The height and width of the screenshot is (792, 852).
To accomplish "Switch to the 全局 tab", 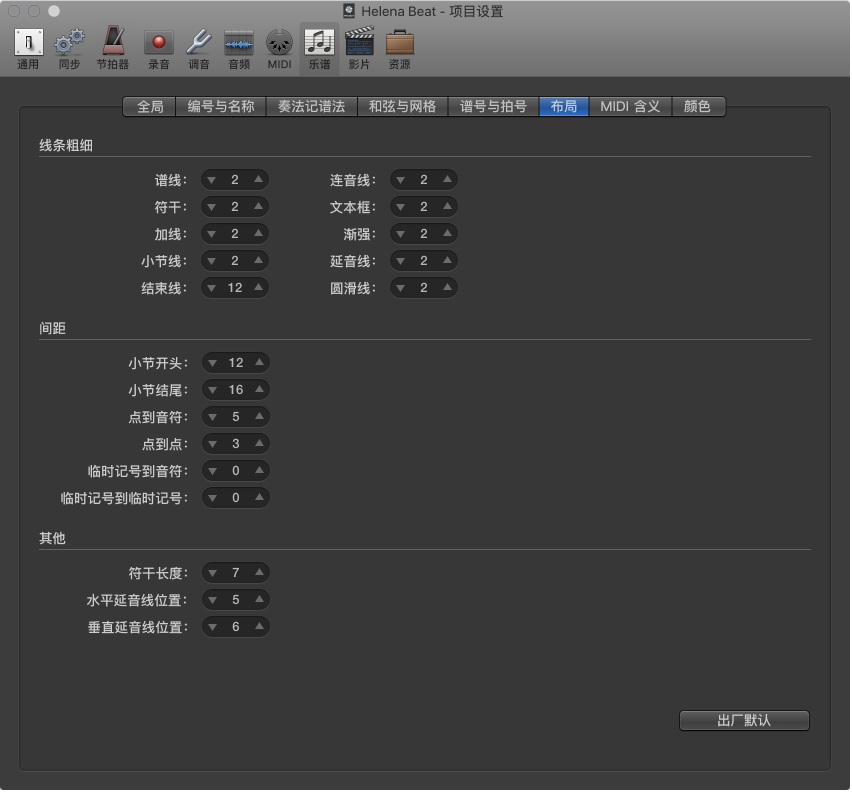I will coord(150,107).
